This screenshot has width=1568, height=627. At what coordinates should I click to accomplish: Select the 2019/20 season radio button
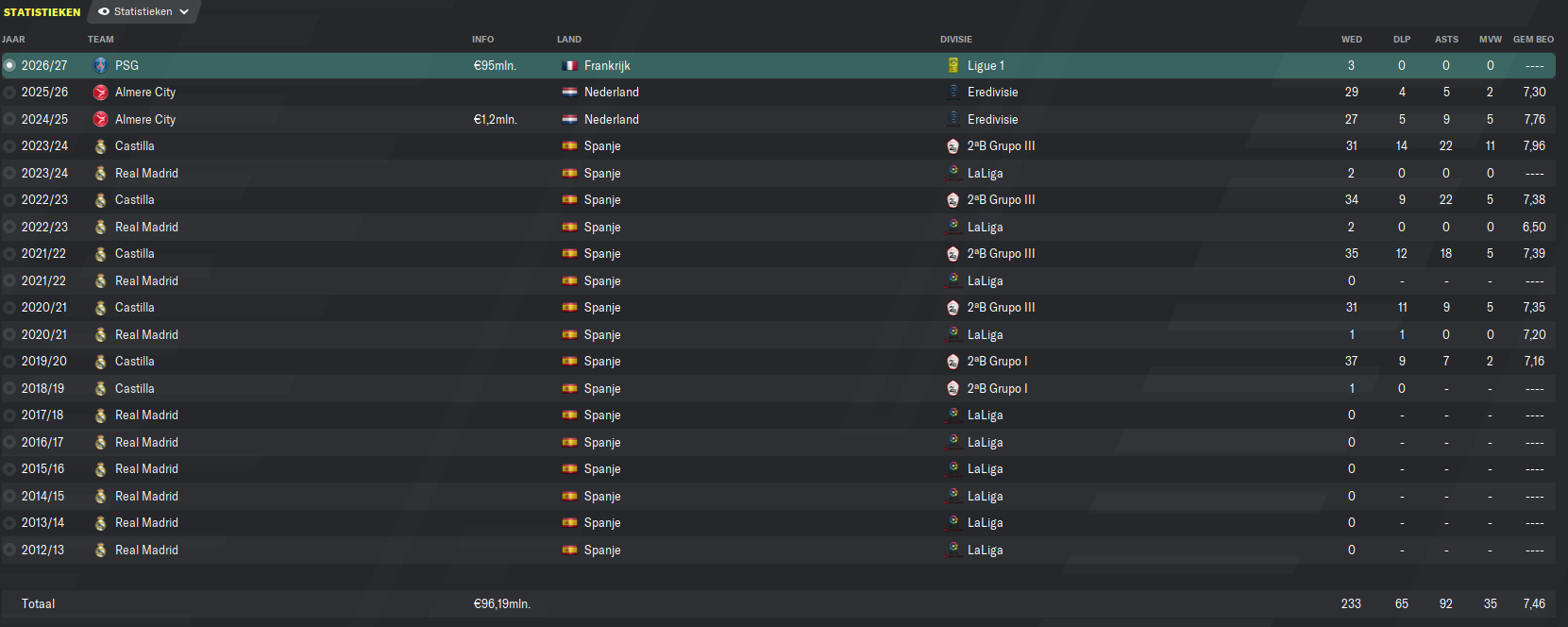click(x=9, y=362)
